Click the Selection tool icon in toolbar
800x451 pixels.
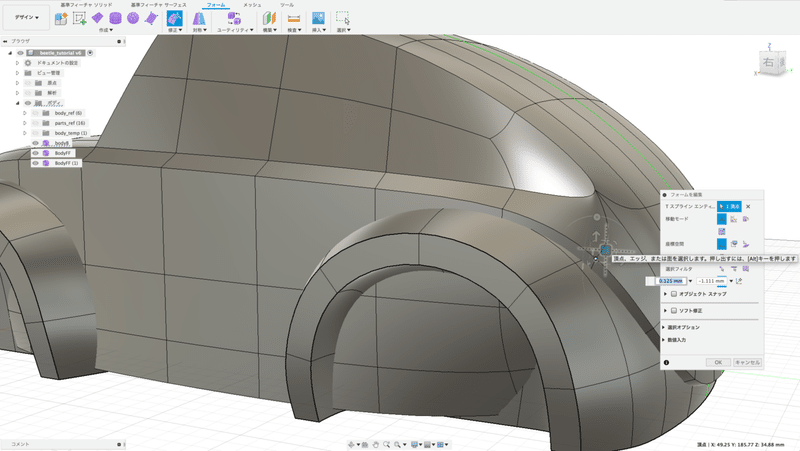(343, 19)
